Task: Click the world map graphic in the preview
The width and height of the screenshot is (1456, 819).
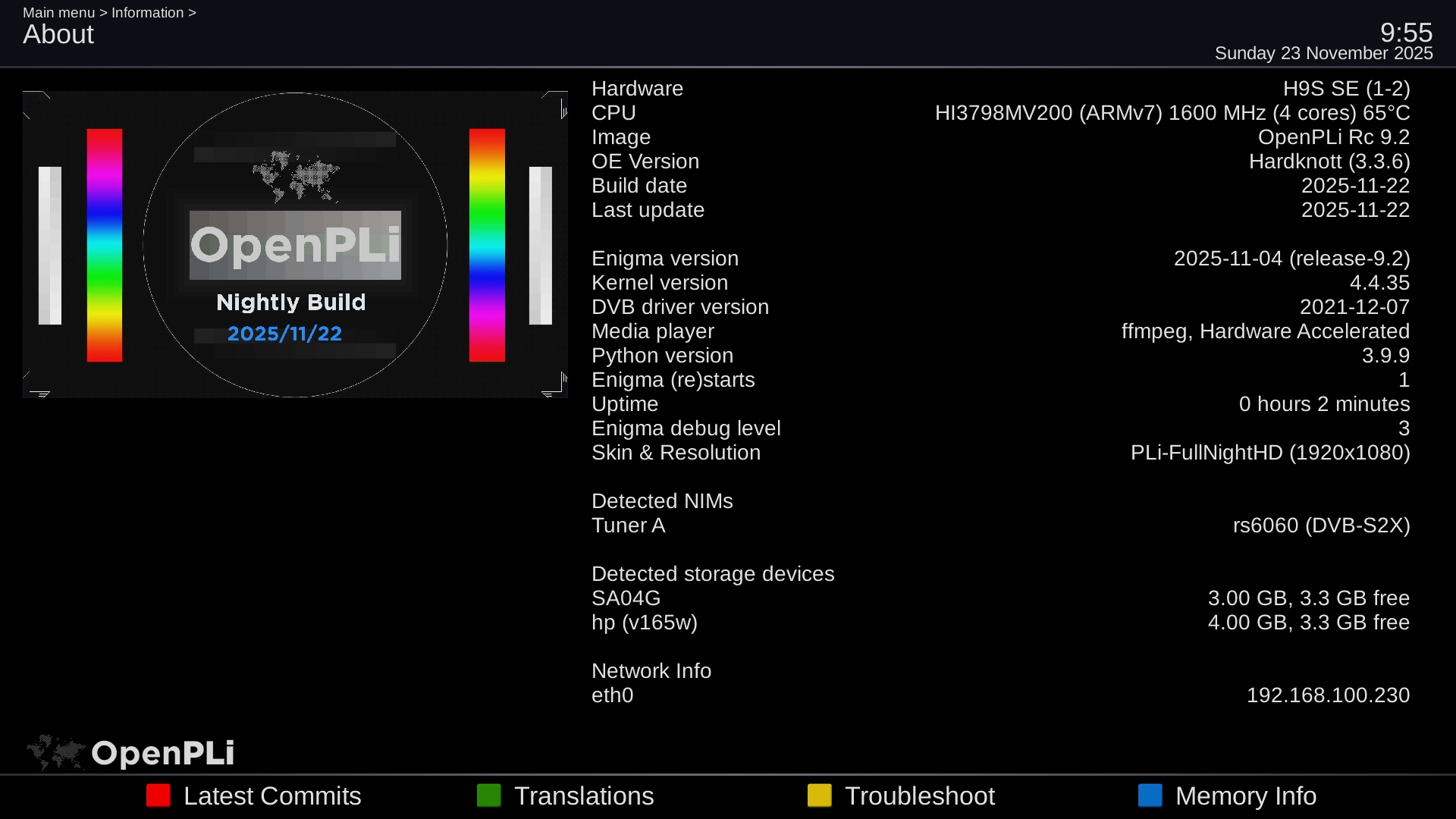Action: pyautogui.click(x=295, y=176)
